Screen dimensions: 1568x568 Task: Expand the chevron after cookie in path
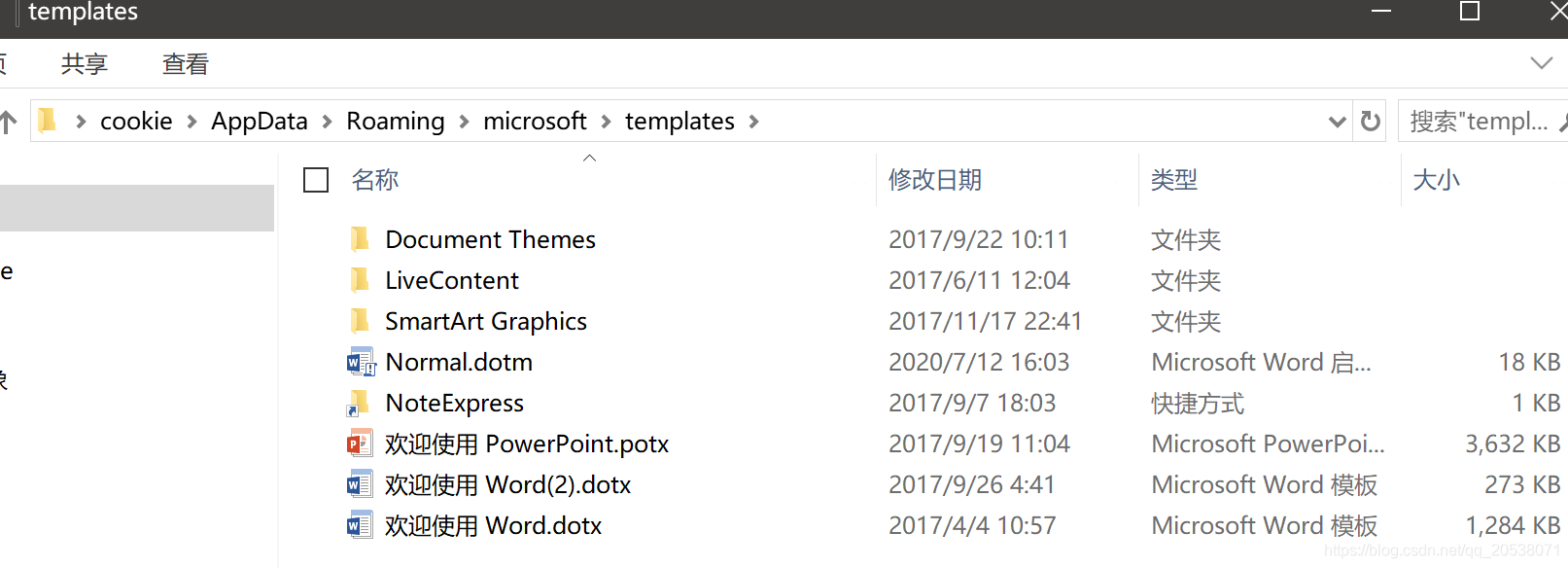(192, 122)
